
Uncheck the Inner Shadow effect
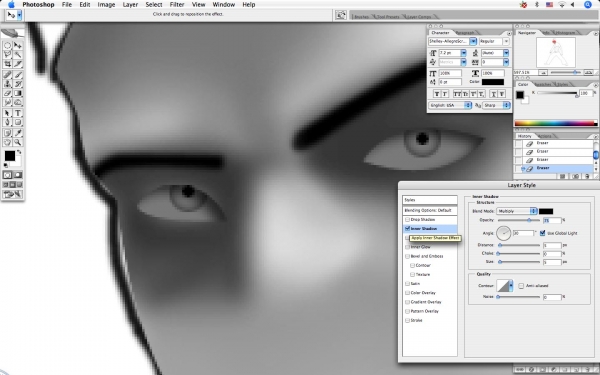click(x=408, y=228)
